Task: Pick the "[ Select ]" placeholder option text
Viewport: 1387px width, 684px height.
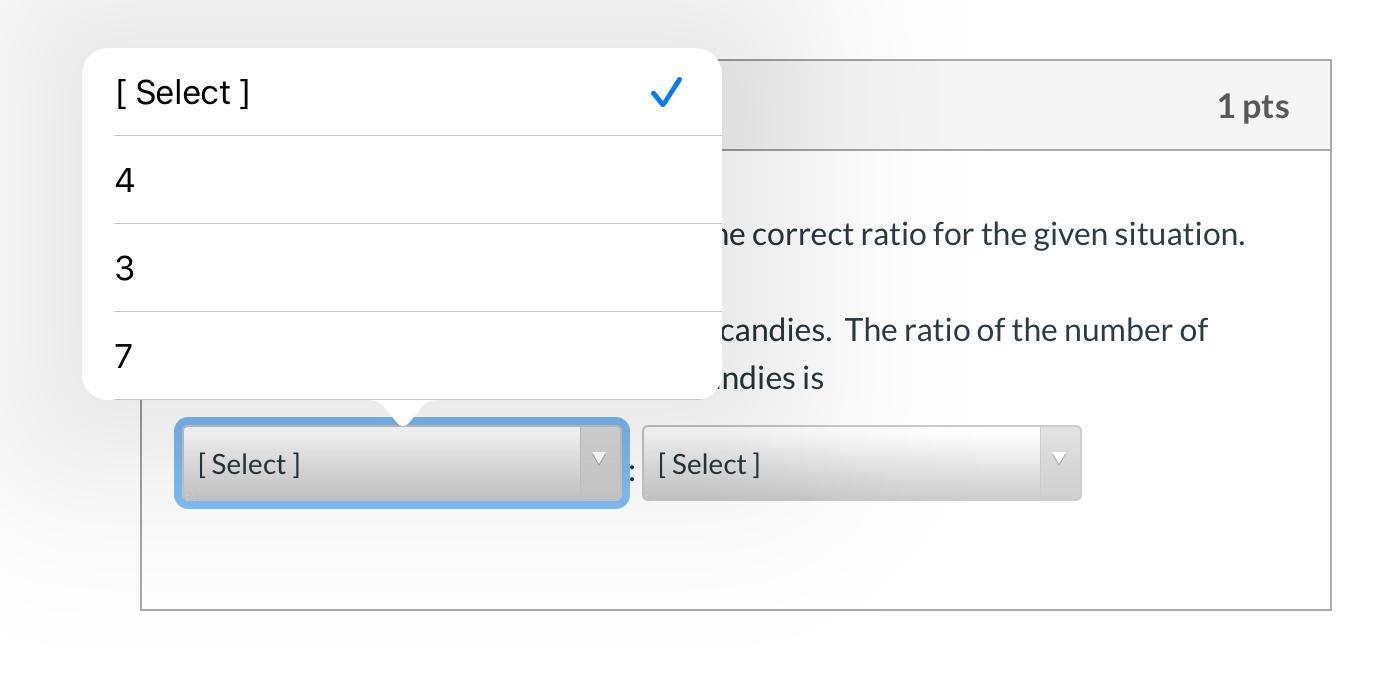Action: 183,93
